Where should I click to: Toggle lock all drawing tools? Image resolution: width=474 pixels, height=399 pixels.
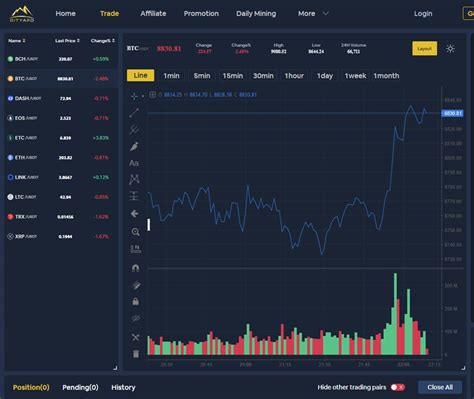click(x=135, y=302)
